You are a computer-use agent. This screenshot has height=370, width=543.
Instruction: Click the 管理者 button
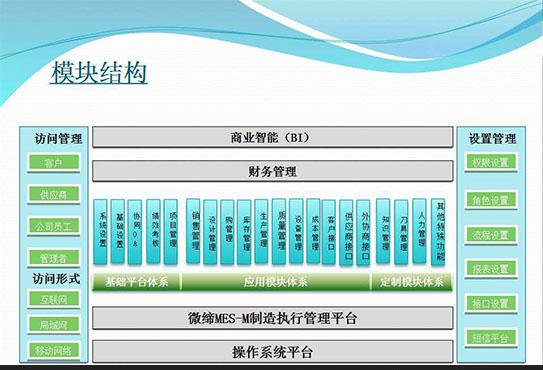[x=54, y=258]
